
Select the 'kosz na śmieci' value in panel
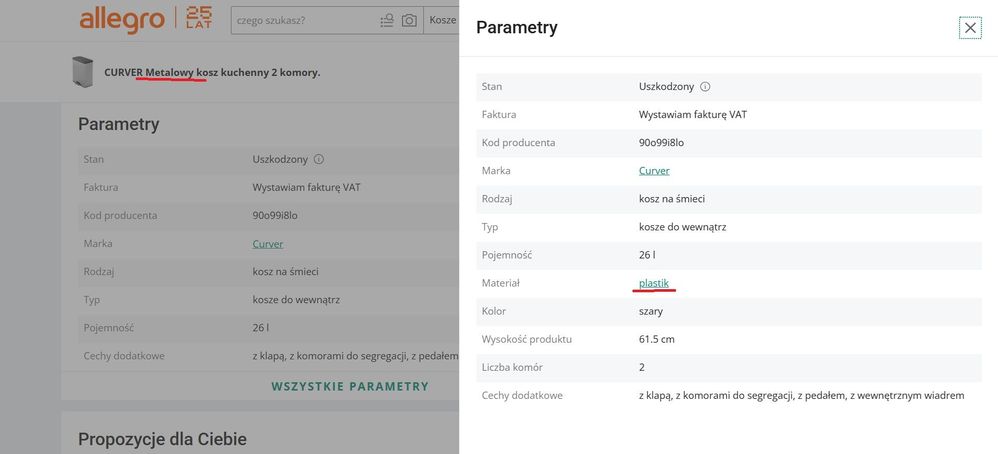click(x=677, y=199)
